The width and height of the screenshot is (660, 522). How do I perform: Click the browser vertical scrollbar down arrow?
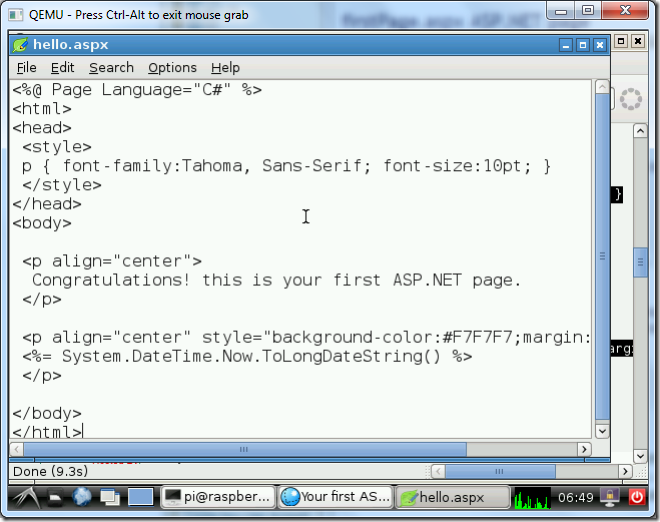(640, 456)
